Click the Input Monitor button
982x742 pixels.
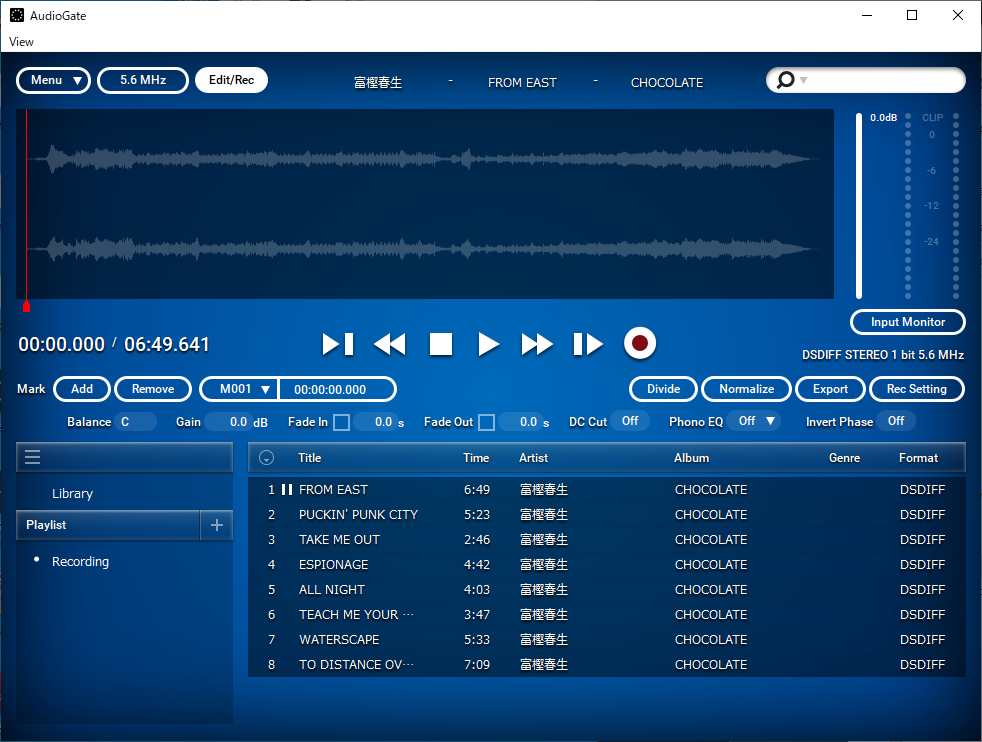(907, 322)
